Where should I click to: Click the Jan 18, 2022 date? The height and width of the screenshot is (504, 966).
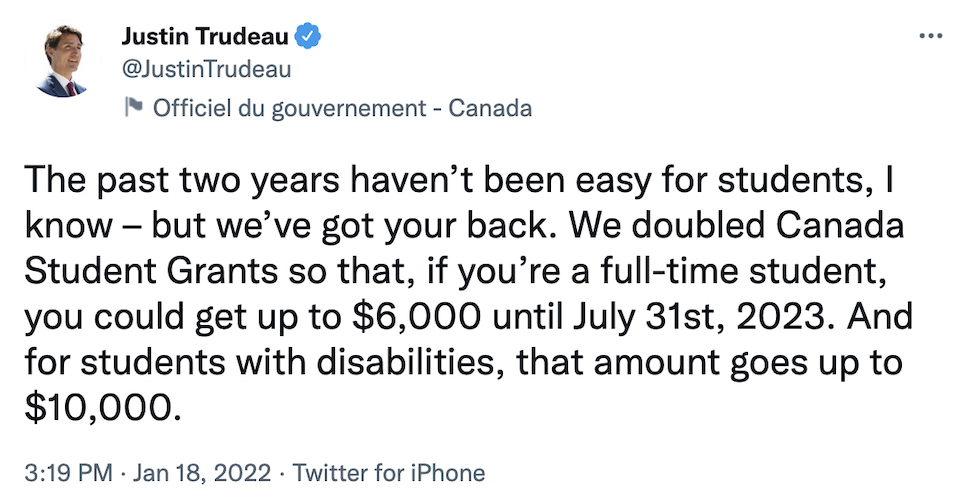(202, 473)
